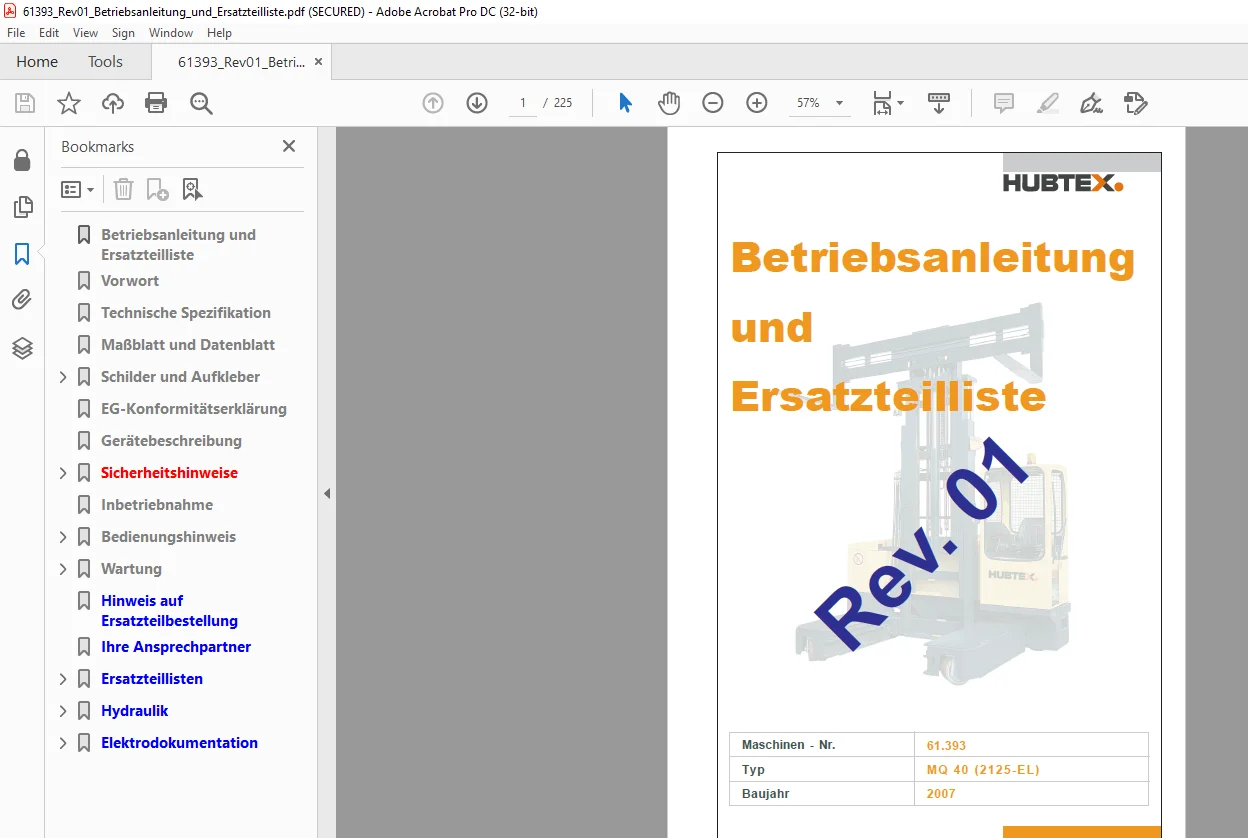Go to Maßblatt und Datenblatt bookmark
The width and height of the screenshot is (1248, 838).
click(x=188, y=345)
